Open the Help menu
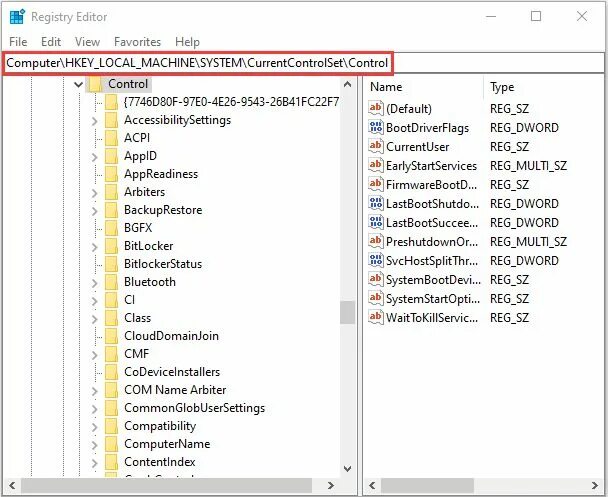 pos(187,42)
